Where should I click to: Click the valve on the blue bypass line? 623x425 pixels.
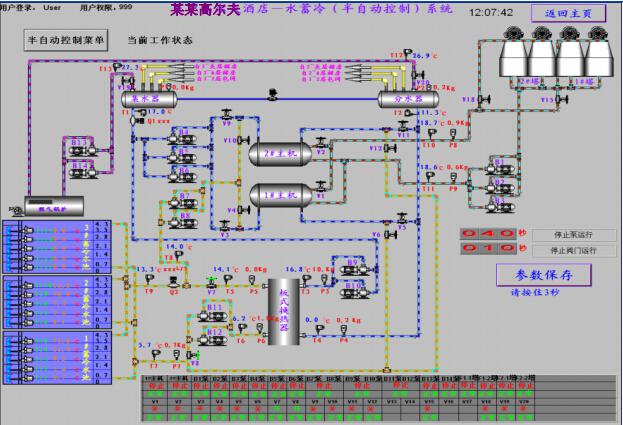273,95
